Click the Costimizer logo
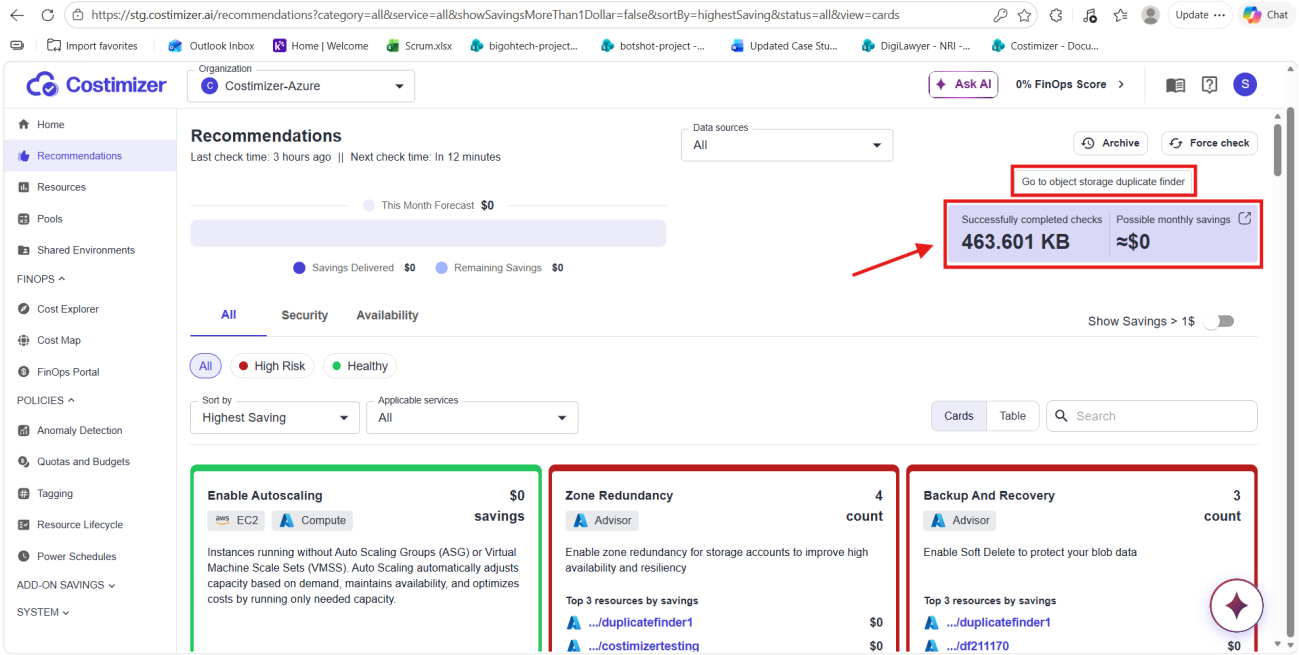Image resolution: width=1299 pixels, height=655 pixels. click(x=96, y=85)
